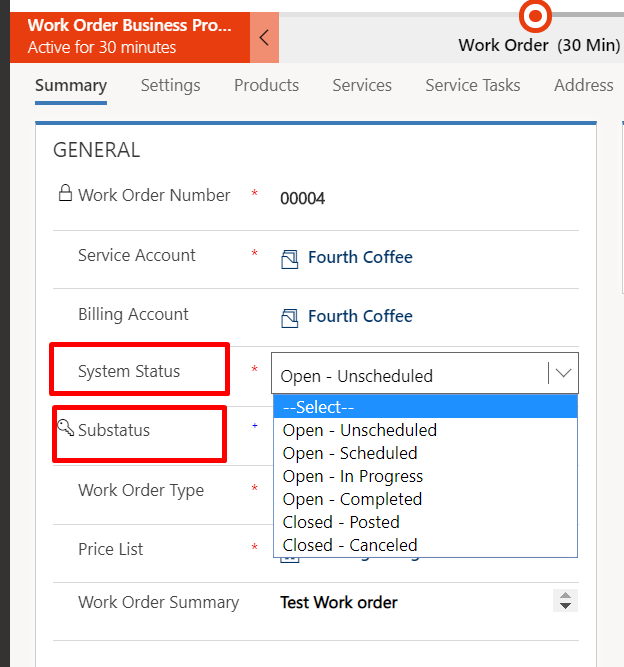Choose Closed - Posted status
Image resolution: width=624 pixels, height=667 pixels.
coord(341,522)
